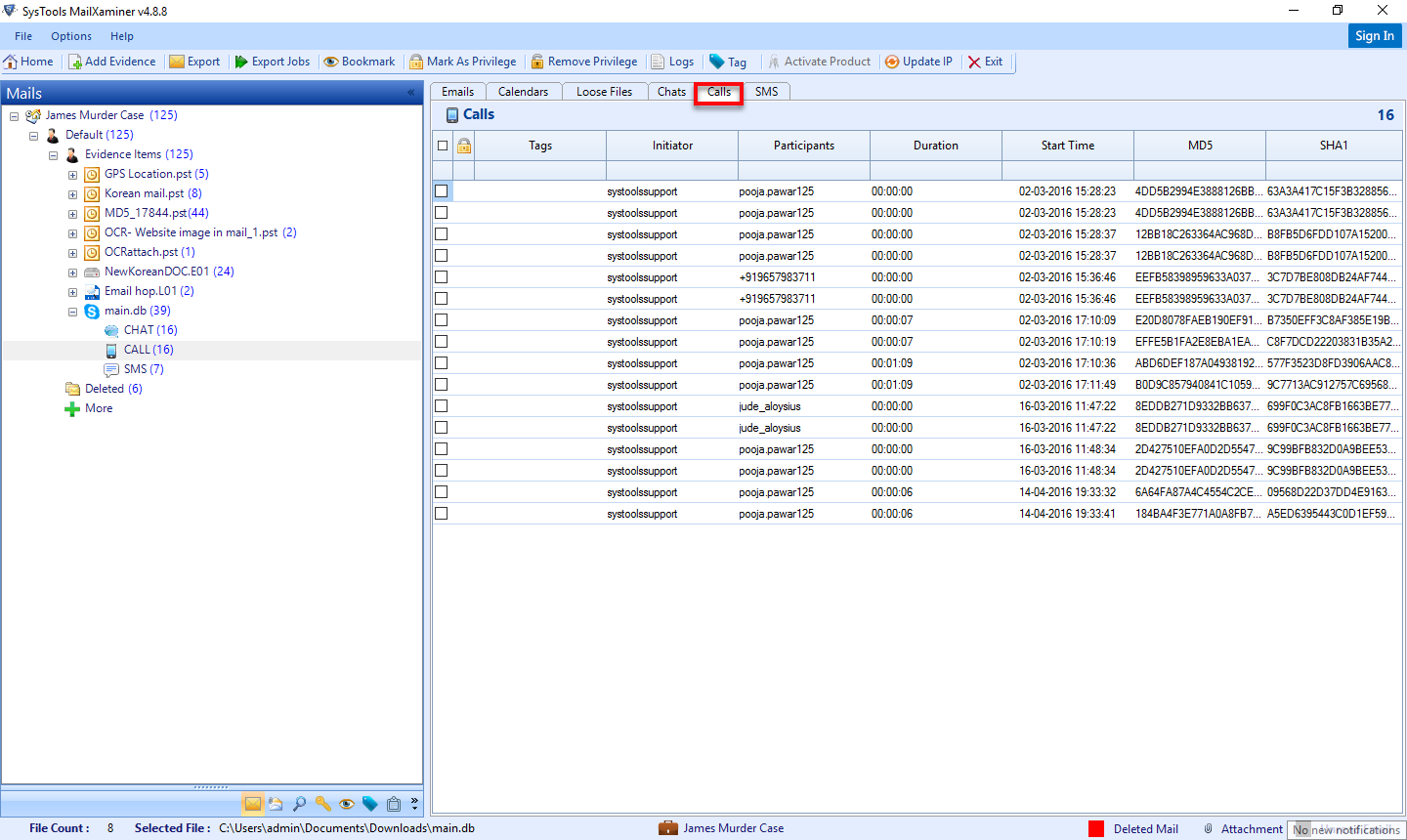Click the Tag icon in the bottom panel toolbar
This screenshot has width=1407, height=840.
click(370, 803)
